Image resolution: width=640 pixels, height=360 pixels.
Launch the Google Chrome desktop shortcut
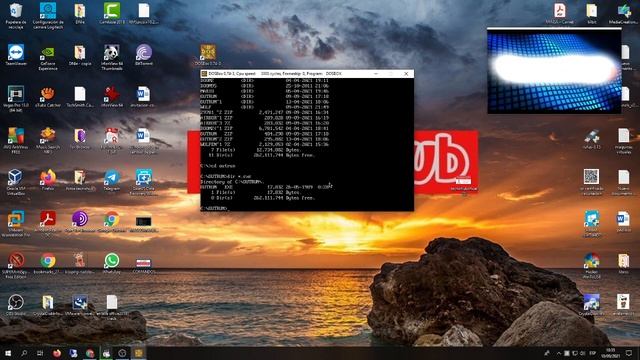pyautogui.click(x=111, y=219)
